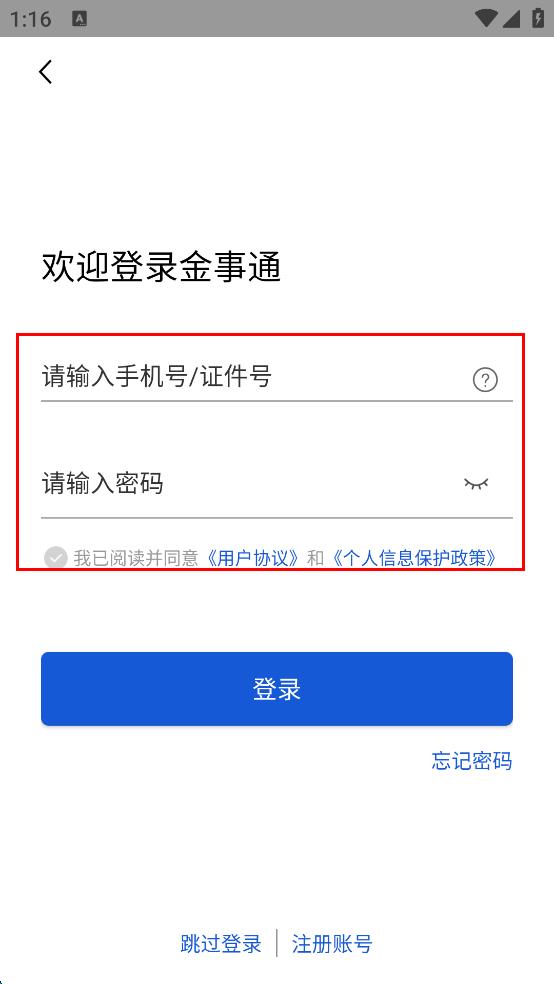Screen dimensions: 554x984
Task: Open the 《用户协议》 link
Action: click(x=253, y=558)
